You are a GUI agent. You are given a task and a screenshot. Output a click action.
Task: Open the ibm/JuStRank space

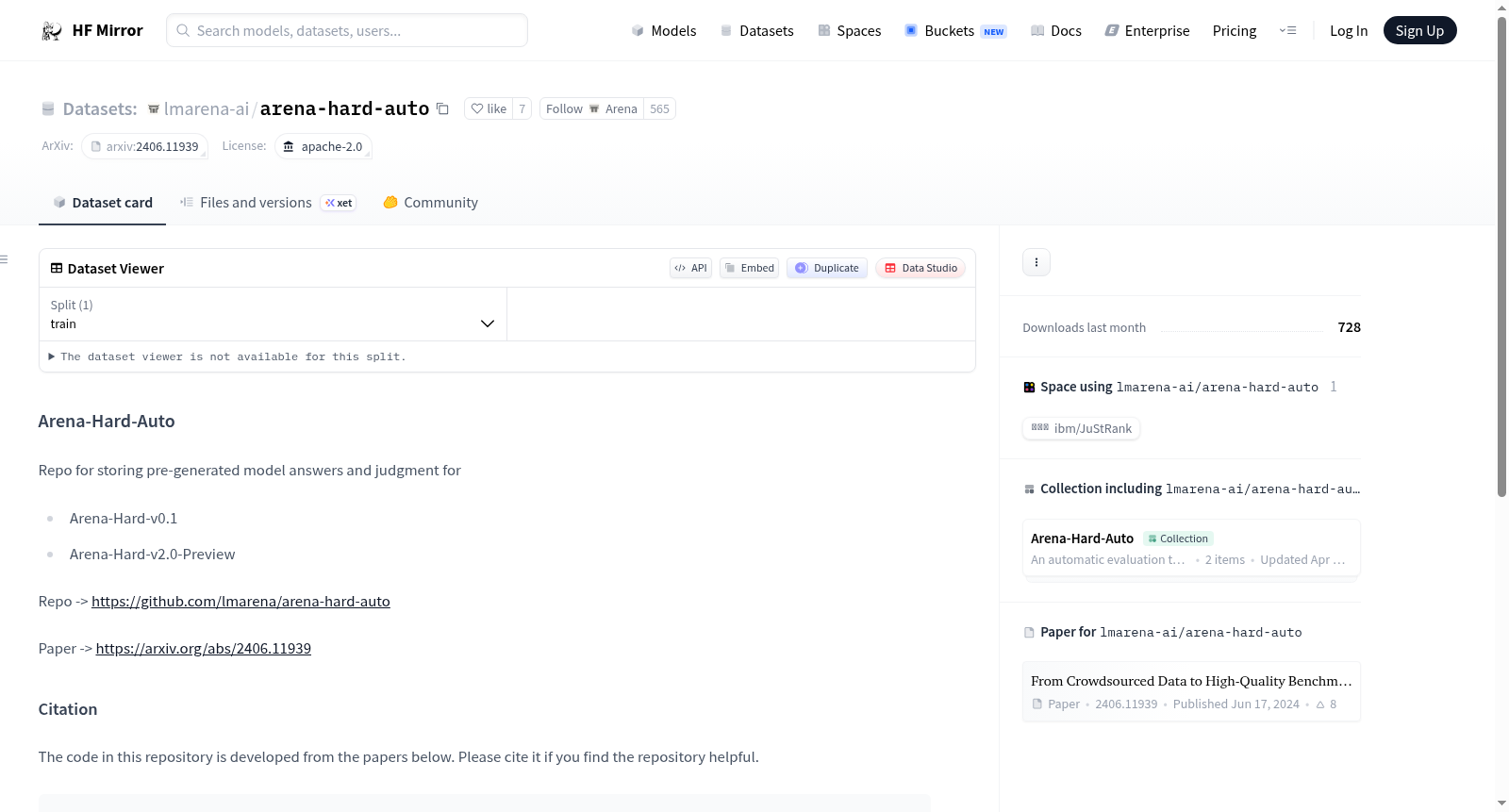[x=1082, y=429]
